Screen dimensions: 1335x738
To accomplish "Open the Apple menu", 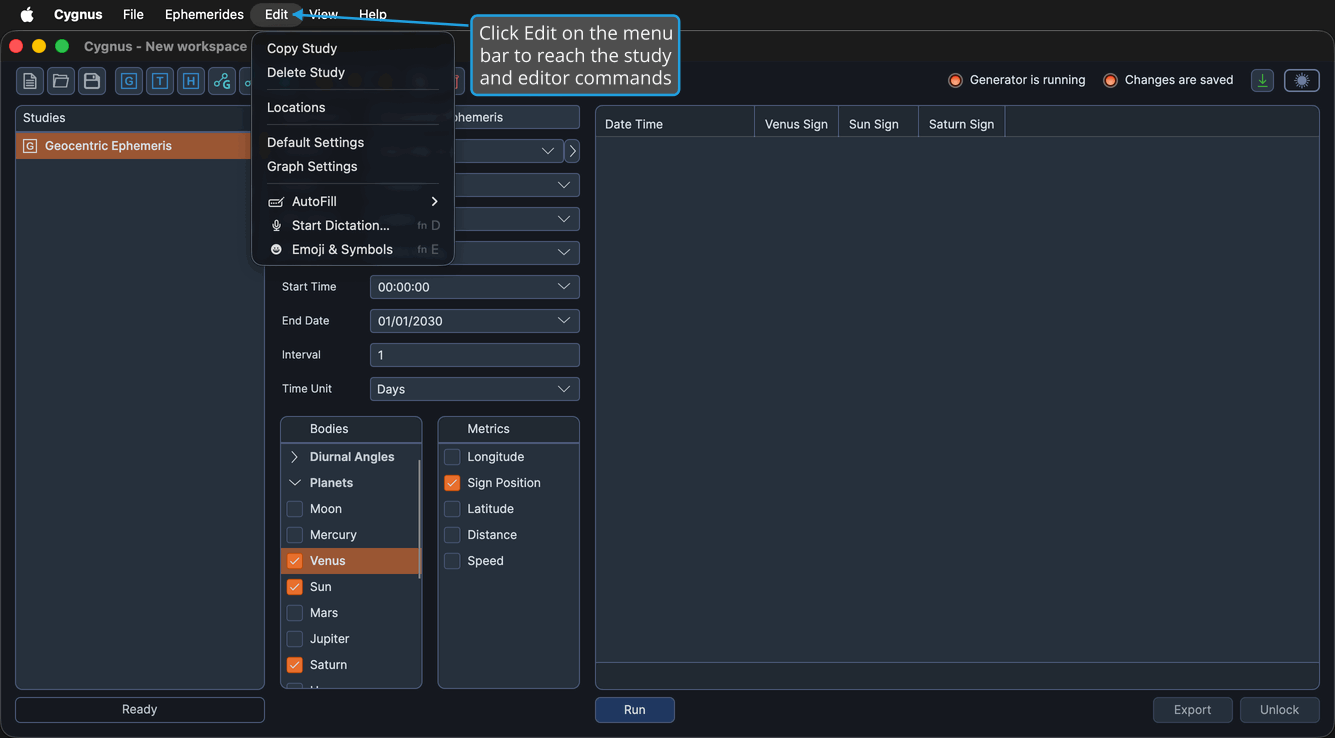I will tap(27, 14).
